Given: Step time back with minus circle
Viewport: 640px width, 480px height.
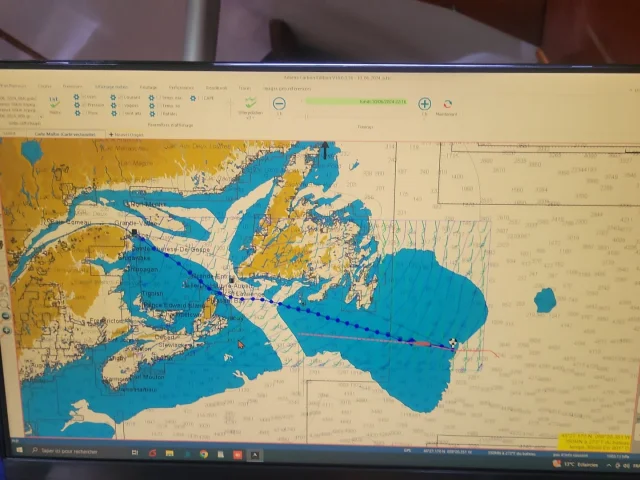Looking at the screenshot, I should tap(279, 103).
